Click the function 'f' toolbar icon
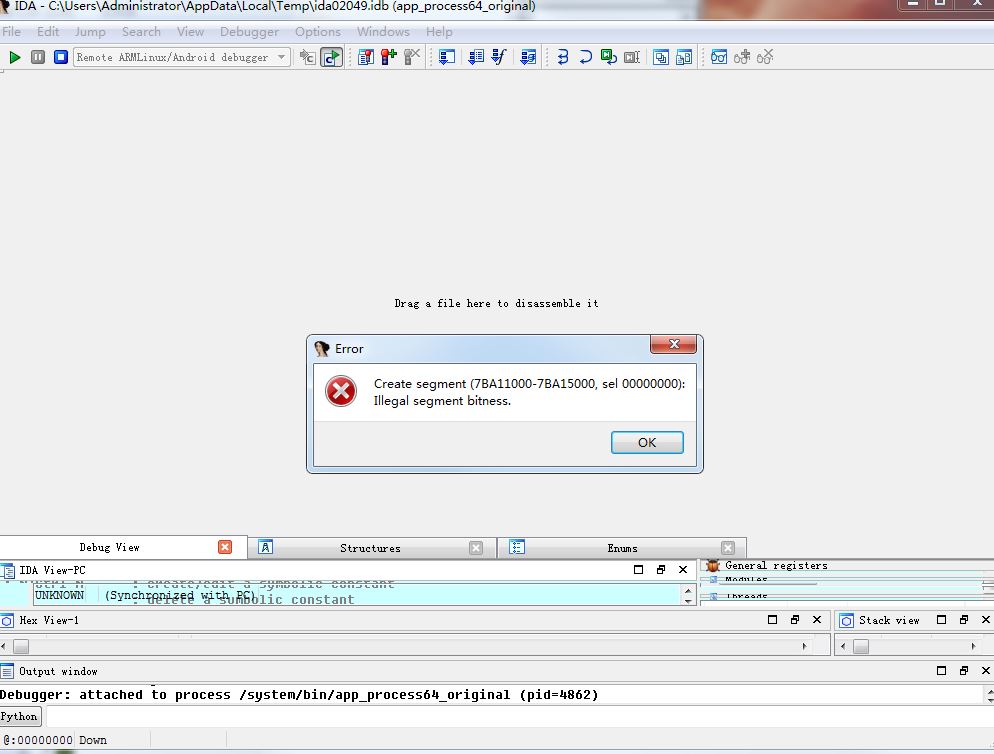This screenshot has width=994, height=754. 499,57
